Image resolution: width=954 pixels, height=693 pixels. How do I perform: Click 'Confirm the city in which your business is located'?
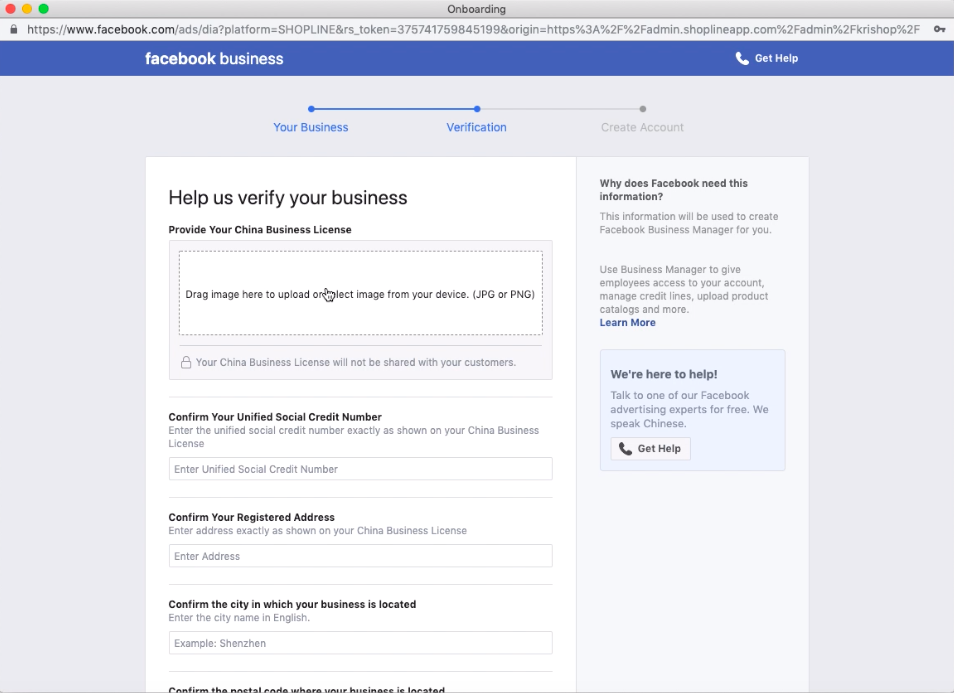(x=292, y=604)
